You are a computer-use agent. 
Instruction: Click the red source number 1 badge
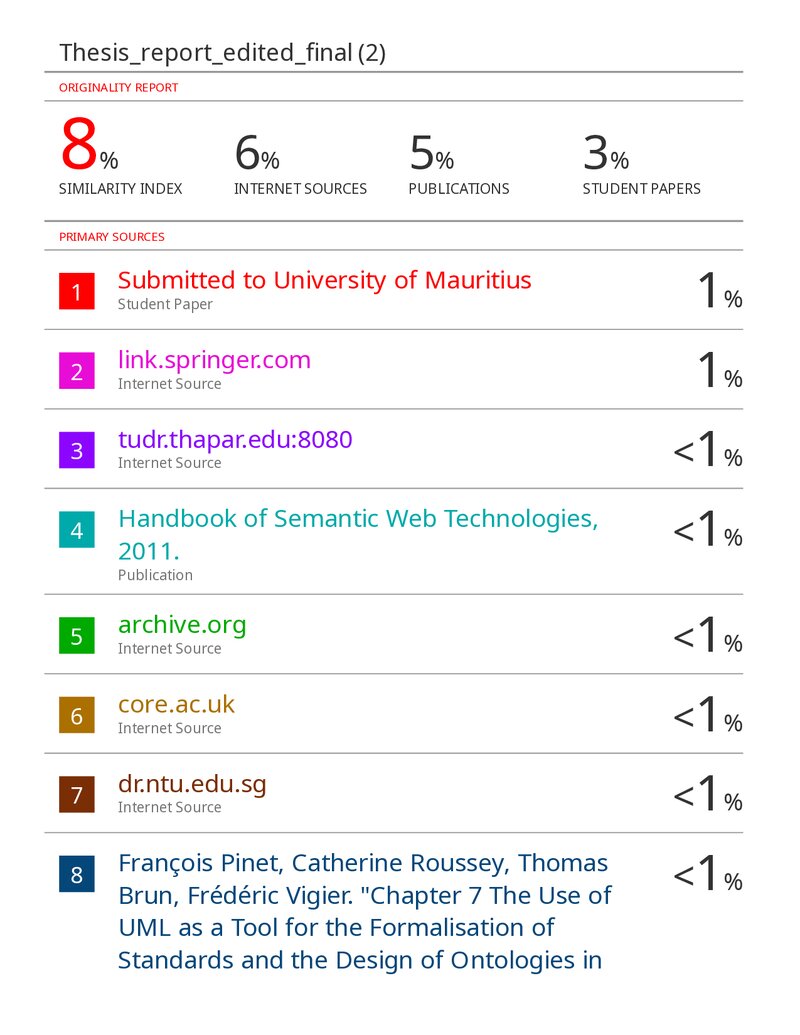(x=77, y=291)
